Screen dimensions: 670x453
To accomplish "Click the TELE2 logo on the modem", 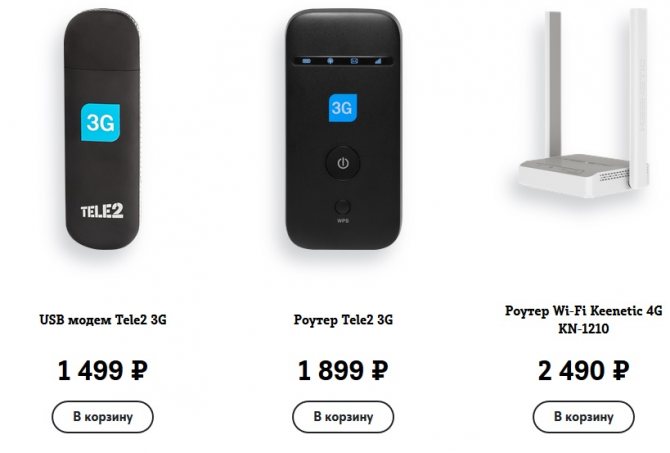I will point(102,211).
